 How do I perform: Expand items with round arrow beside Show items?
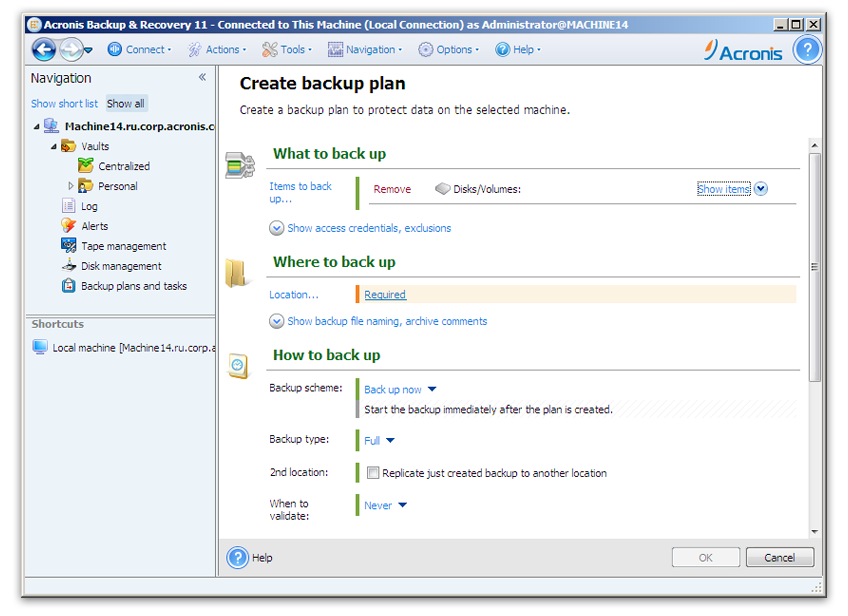pos(761,189)
